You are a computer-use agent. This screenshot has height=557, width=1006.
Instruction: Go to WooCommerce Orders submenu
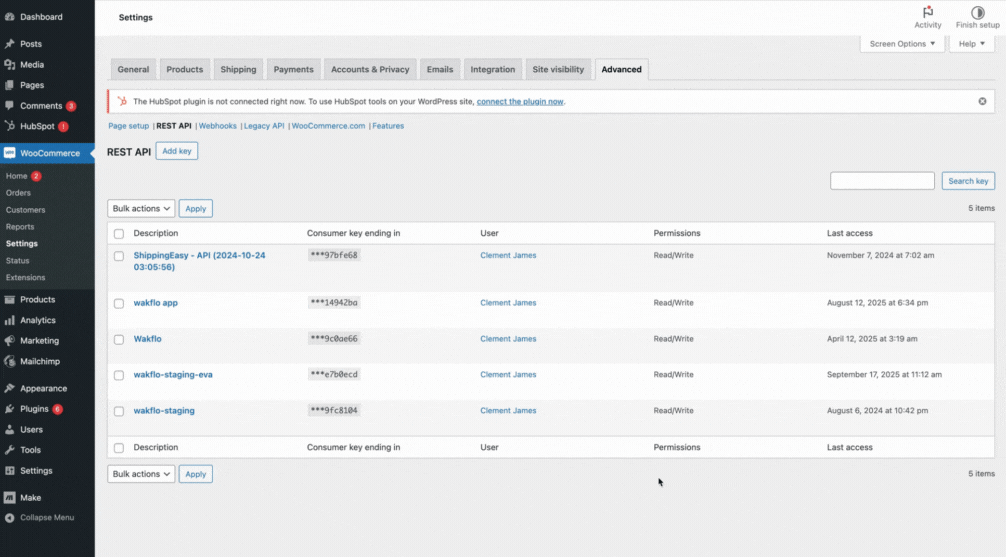18,193
